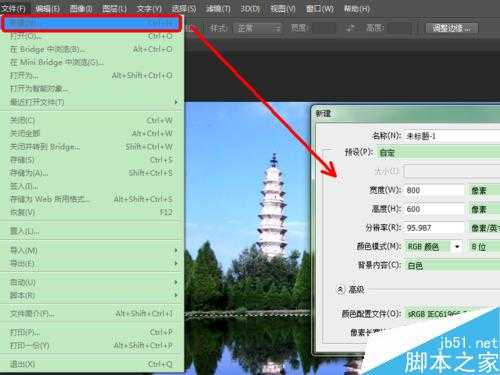Open 背景内容(C) dropdown showing 白色

[x=452, y=266]
